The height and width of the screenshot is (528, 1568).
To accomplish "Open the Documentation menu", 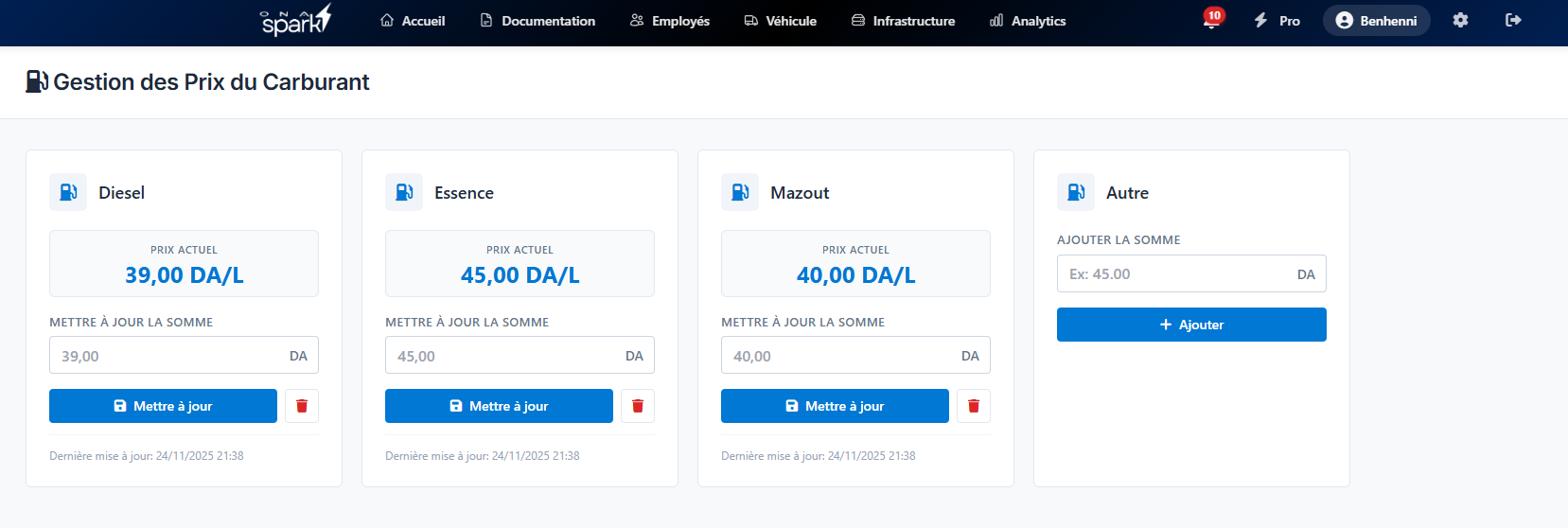I will click(537, 21).
